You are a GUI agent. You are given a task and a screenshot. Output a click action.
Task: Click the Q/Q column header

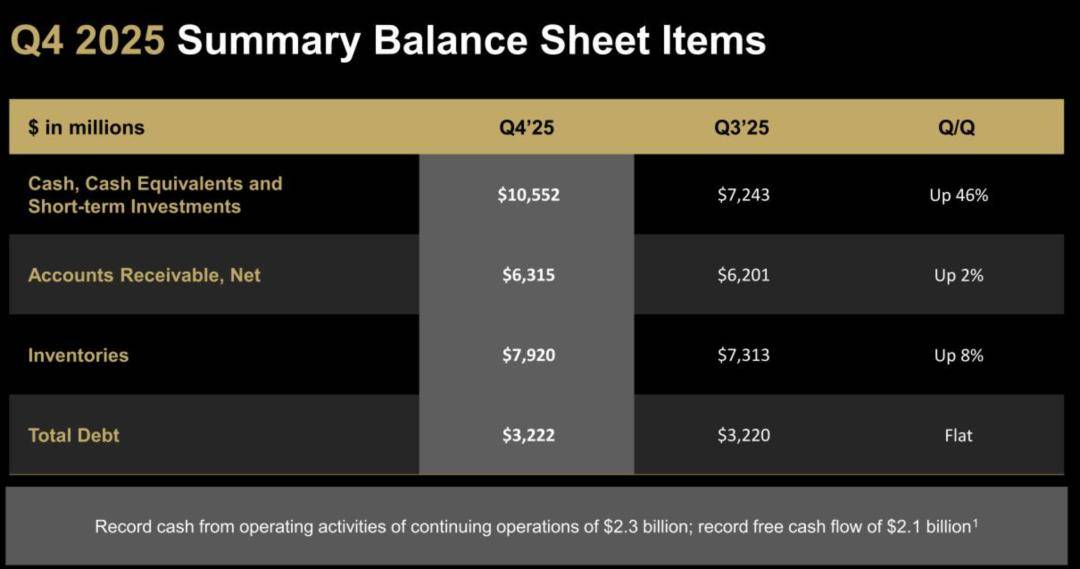pos(957,127)
